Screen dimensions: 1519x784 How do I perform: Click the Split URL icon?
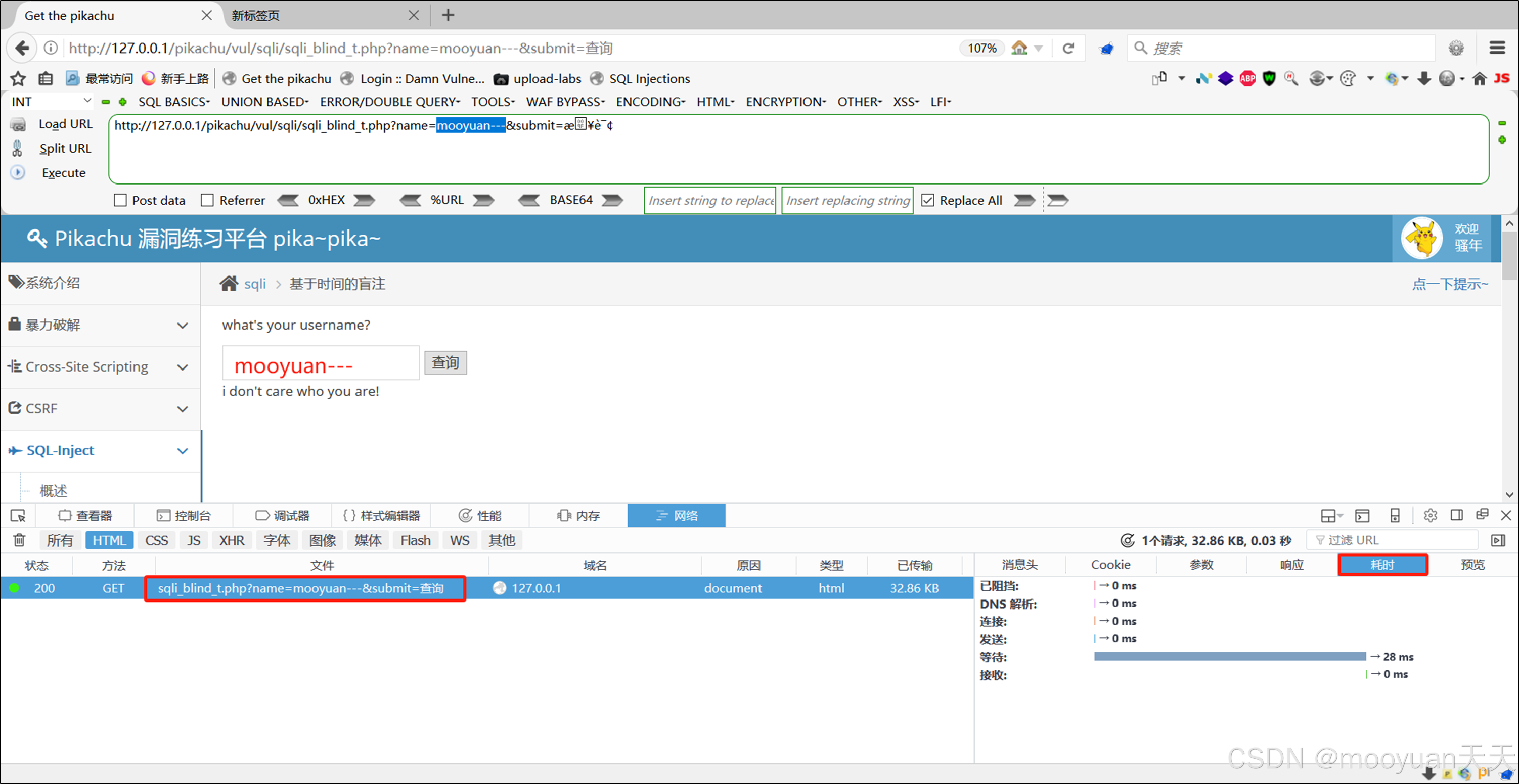pos(18,149)
